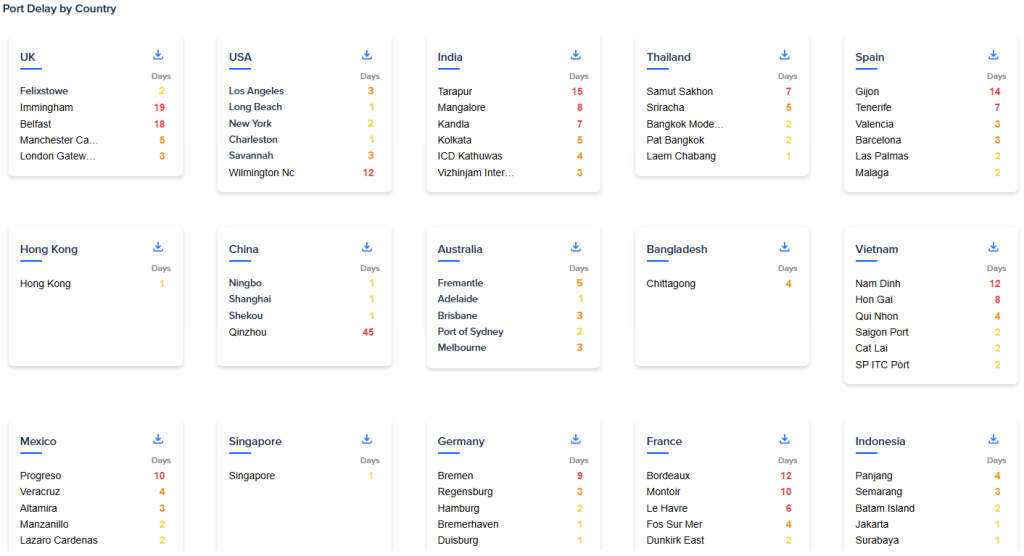
Task: Download Hong Kong port delay data
Action: tap(158, 247)
